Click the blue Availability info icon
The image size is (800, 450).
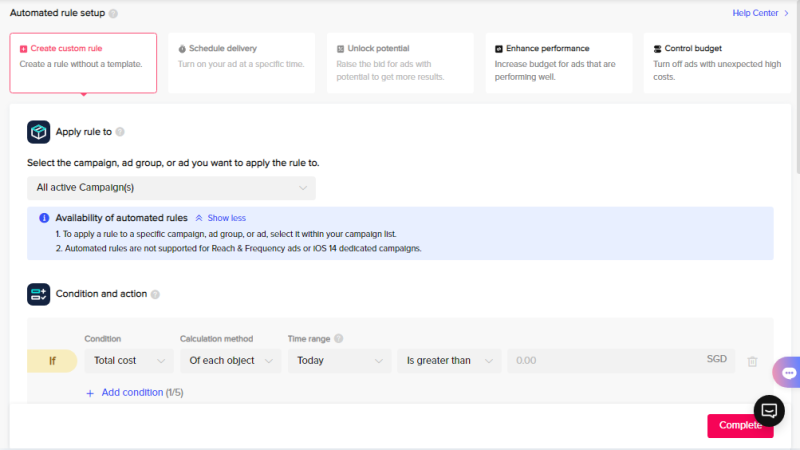(44, 218)
